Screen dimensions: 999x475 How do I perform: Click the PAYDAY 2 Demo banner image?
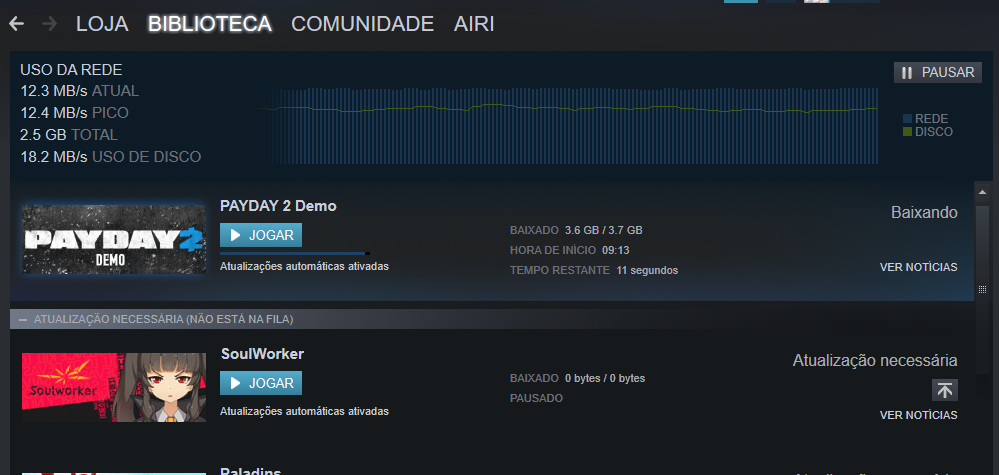[114, 239]
